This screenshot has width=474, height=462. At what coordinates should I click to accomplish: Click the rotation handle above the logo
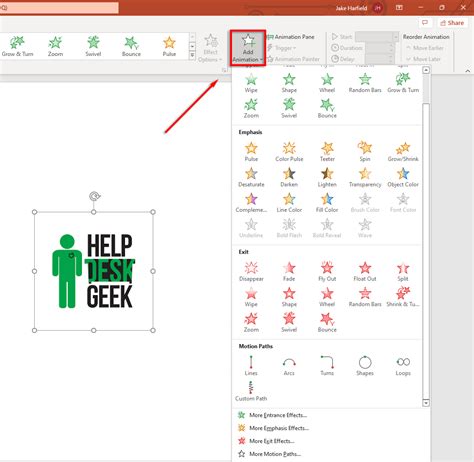coord(94,196)
